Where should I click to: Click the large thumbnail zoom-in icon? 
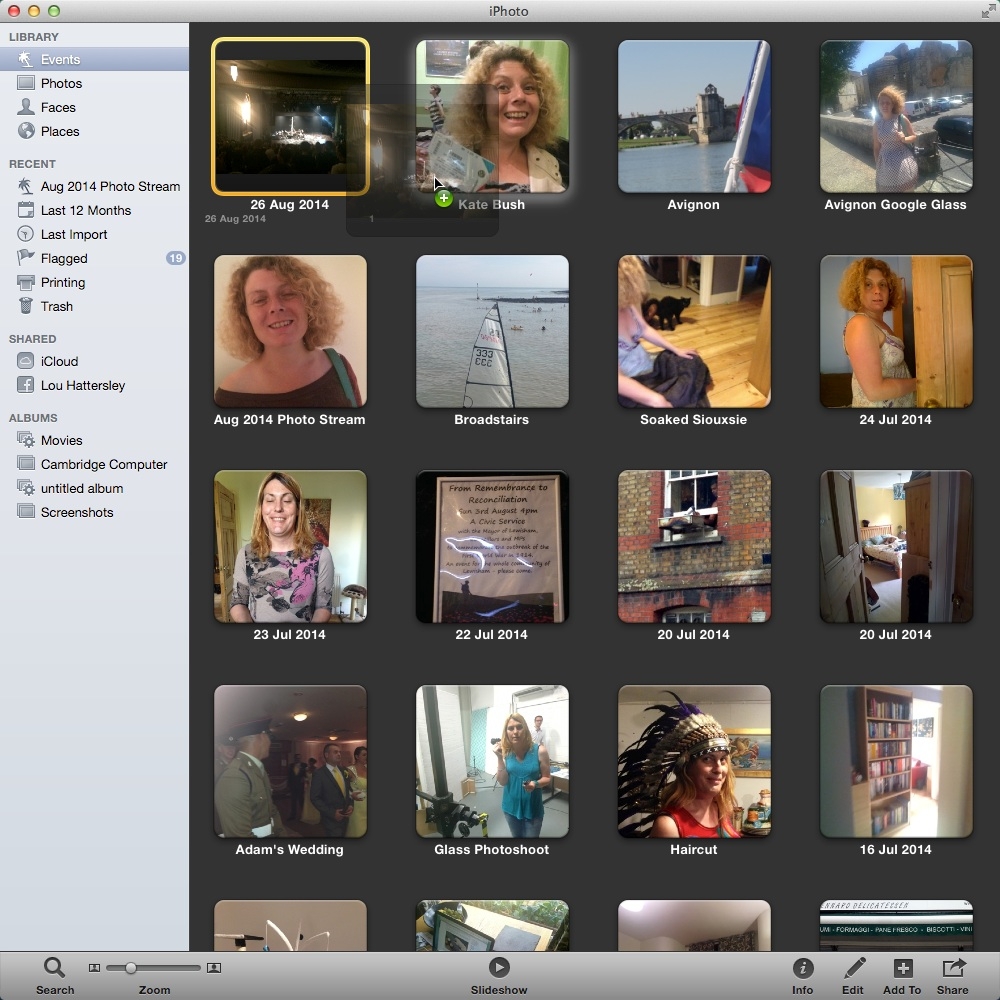pos(214,968)
